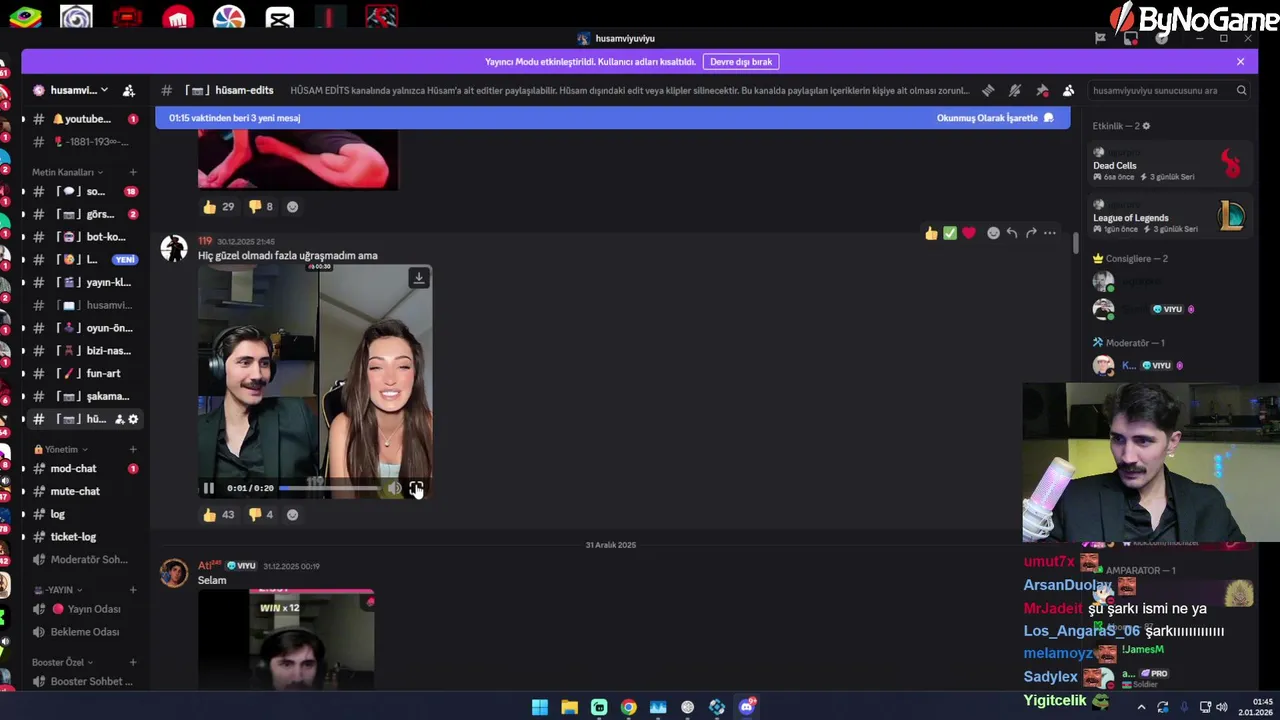Viewport: 1280px width, 720px height.
Task: Collapse Booster Özel category
Action: pyautogui.click(x=62, y=662)
